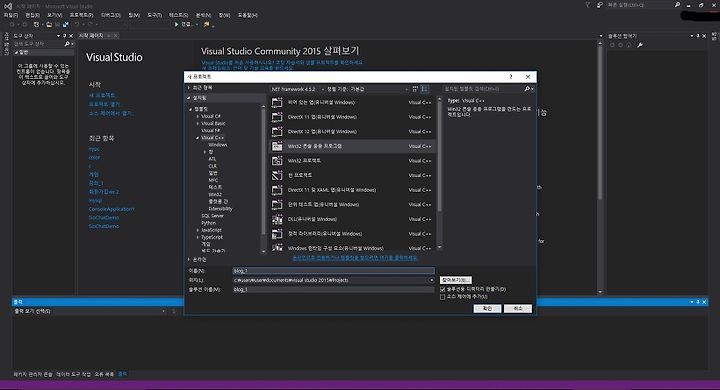Select the SQL Server templates node
The height and width of the screenshot is (390, 720).
click(x=213, y=216)
